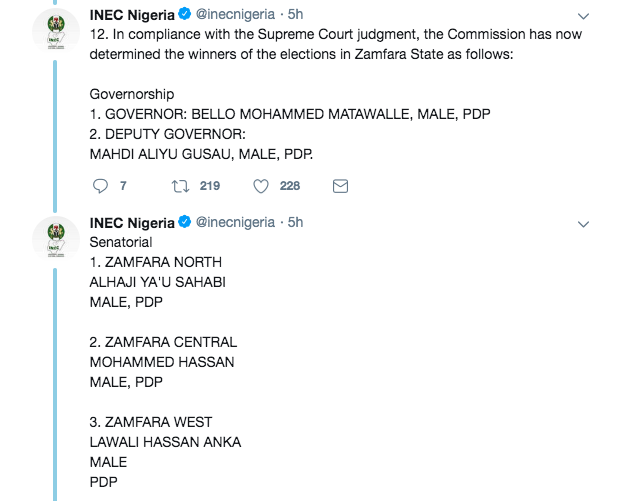Open INEC Nigeria profile name on first tweet
The image size is (626, 501).
[x=132, y=15]
